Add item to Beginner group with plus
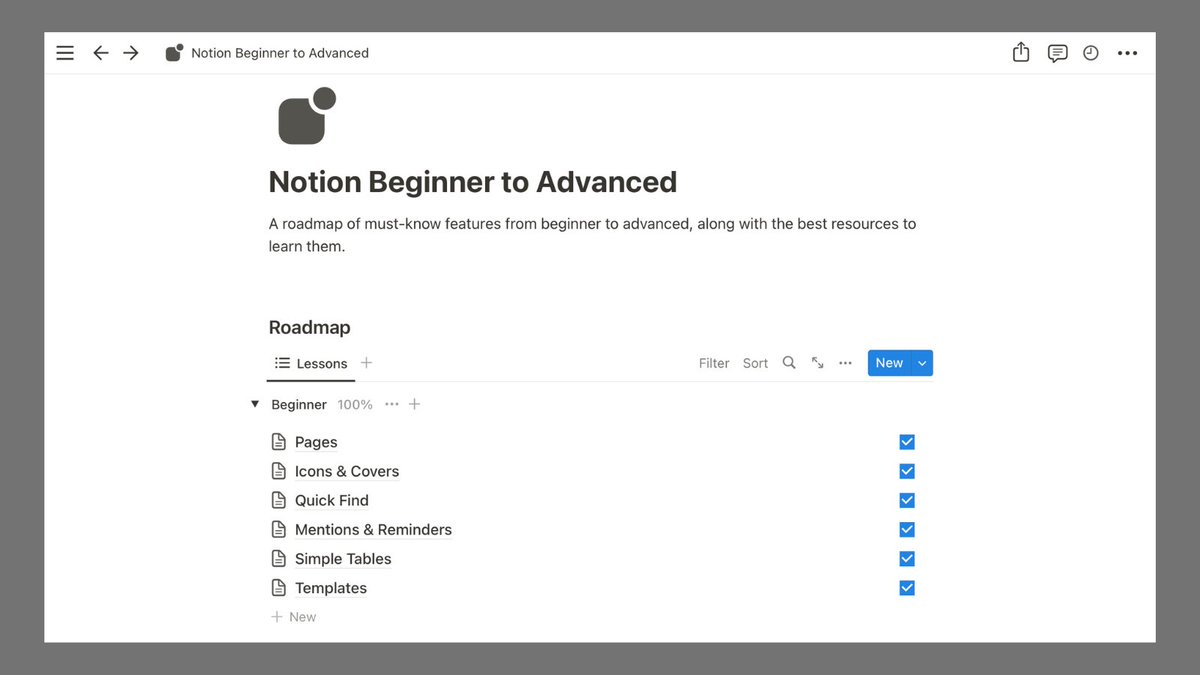 point(415,404)
